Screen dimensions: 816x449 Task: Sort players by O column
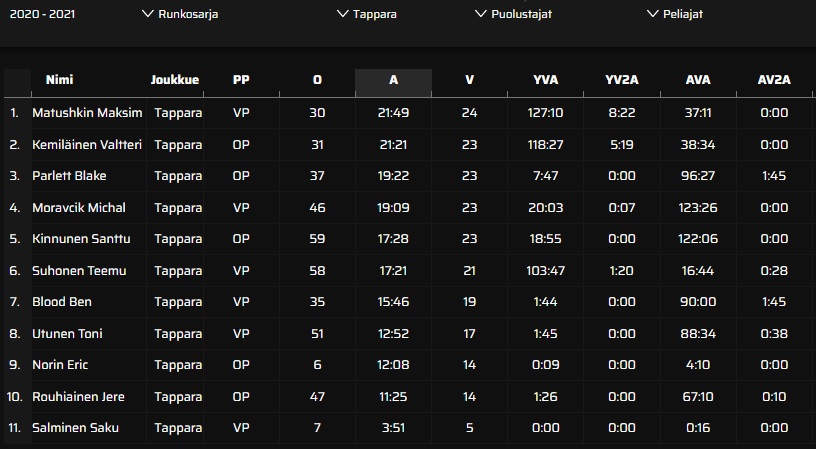pyautogui.click(x=317, y=81)
